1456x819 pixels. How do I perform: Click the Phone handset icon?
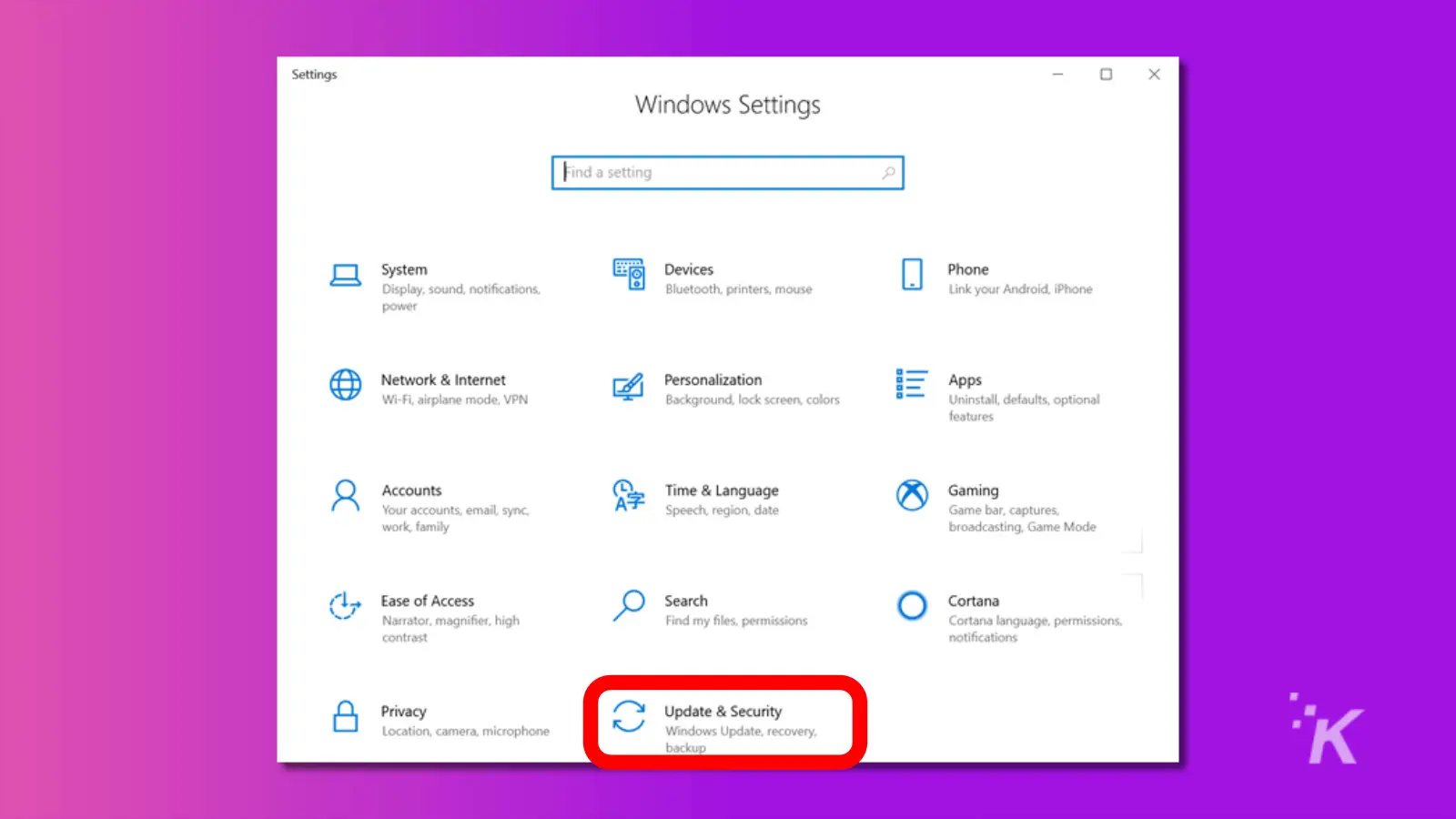coord(912,274)
